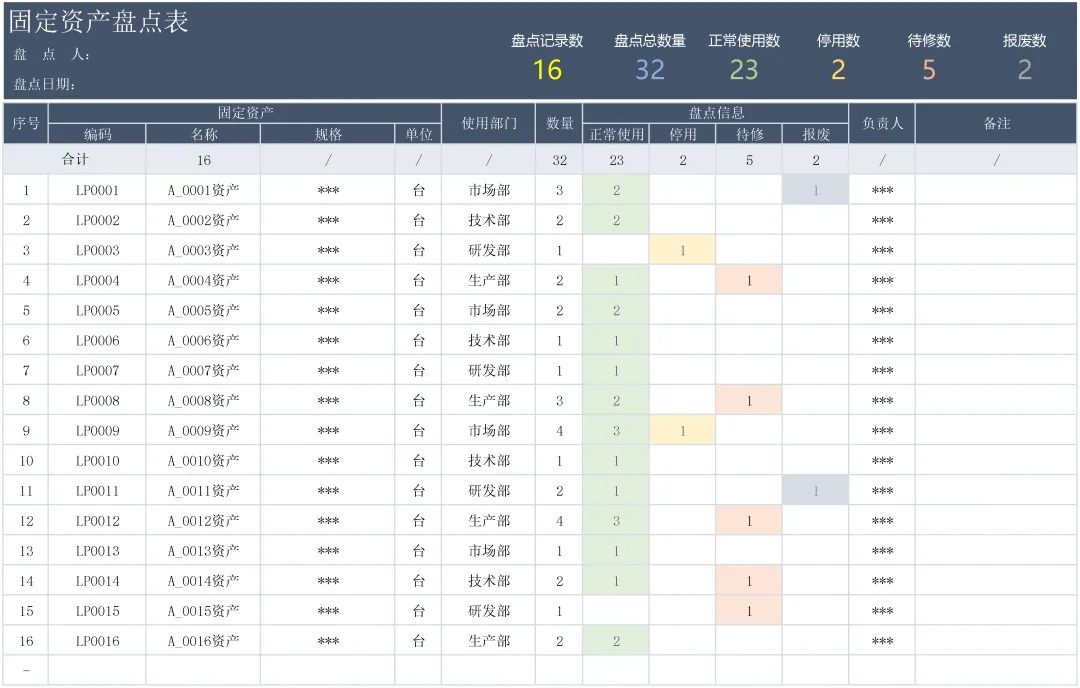
Task: Select the 盘点日期 label in header
Action: coord(45,84)
